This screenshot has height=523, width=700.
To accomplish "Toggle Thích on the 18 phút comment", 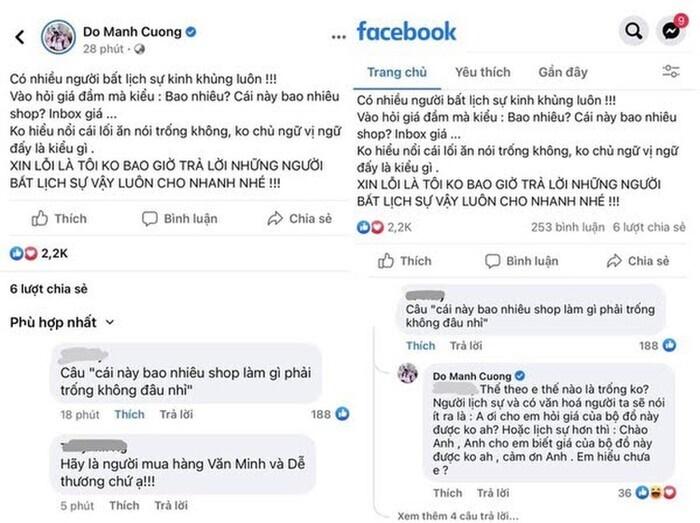I will 129,413.
